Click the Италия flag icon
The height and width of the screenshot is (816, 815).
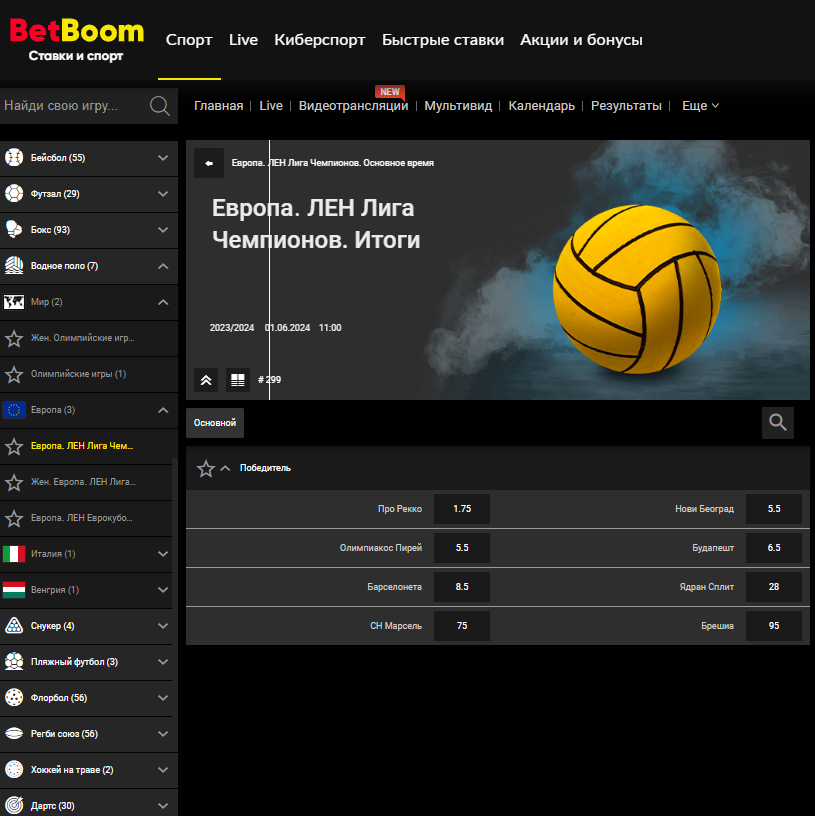(14, 554)
